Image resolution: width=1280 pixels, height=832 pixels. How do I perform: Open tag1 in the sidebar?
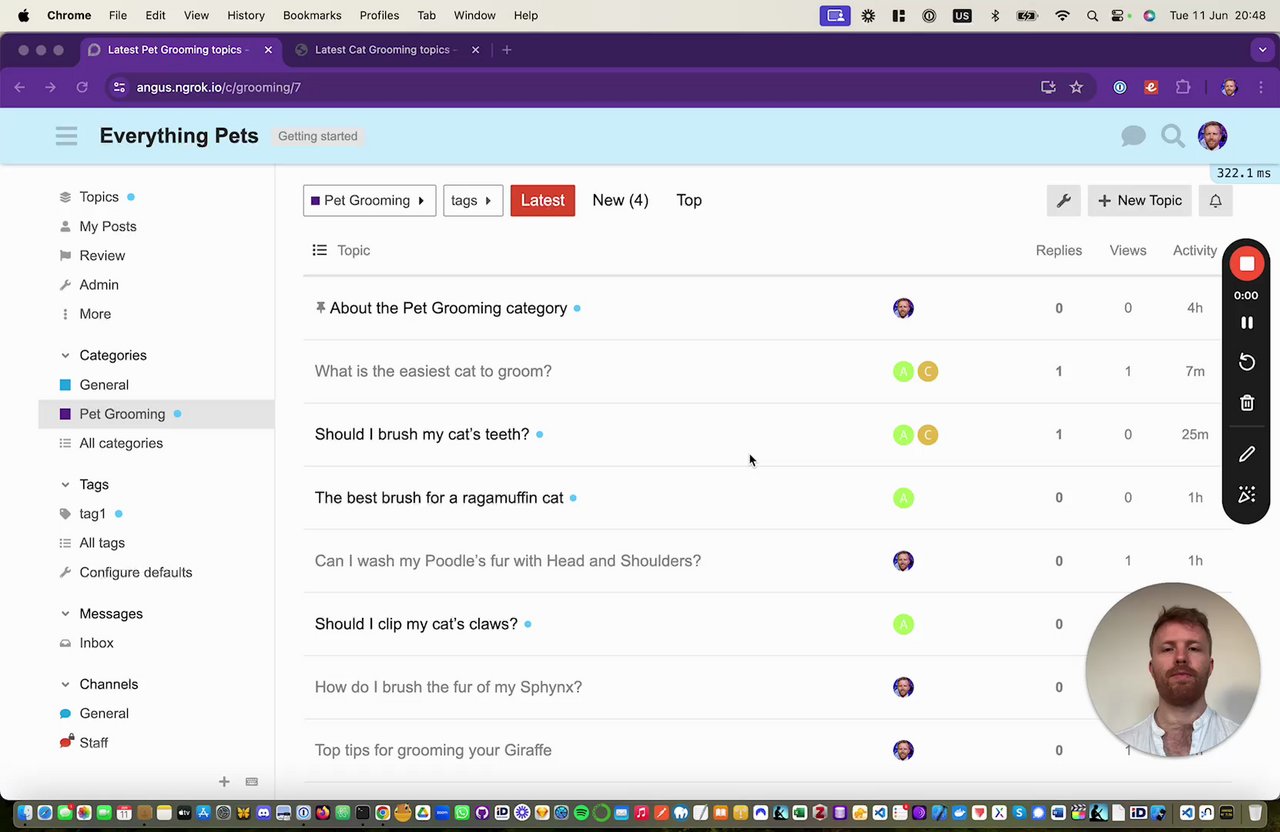point(92,514)
